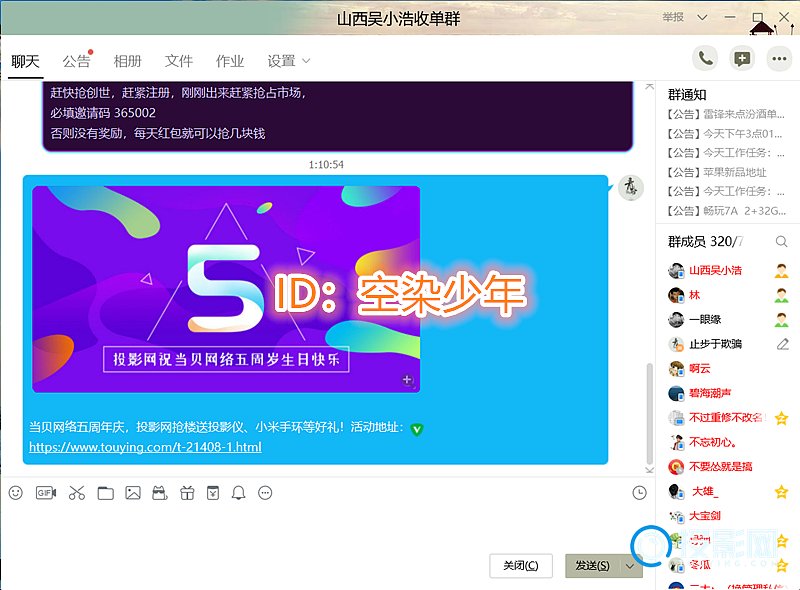
Task: Expand the chevron next to 举报
Action: click(x=703, y=17)
